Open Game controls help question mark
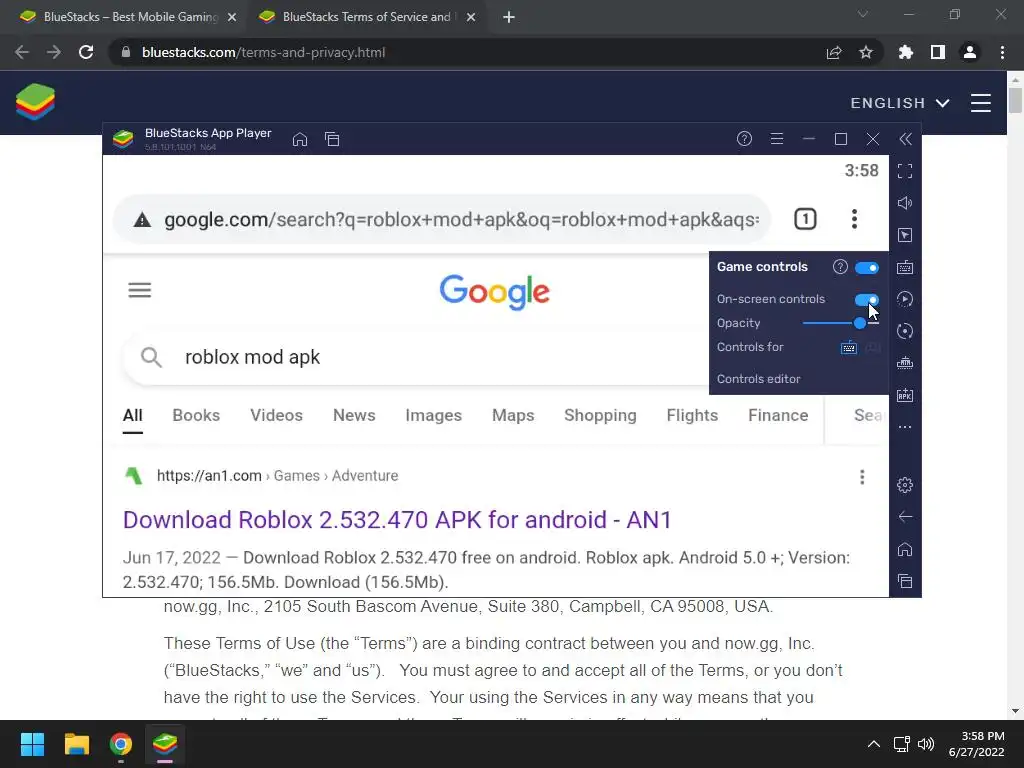 [840, 266]
